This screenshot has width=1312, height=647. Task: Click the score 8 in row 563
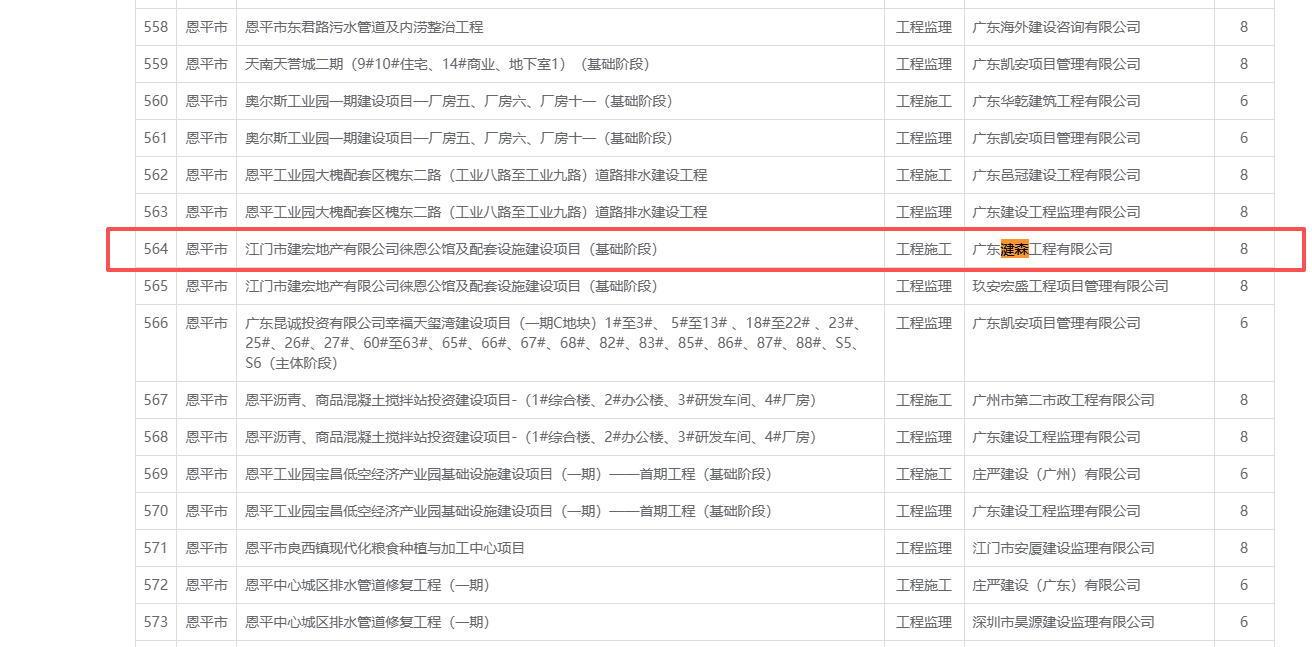coord(1243,212)
